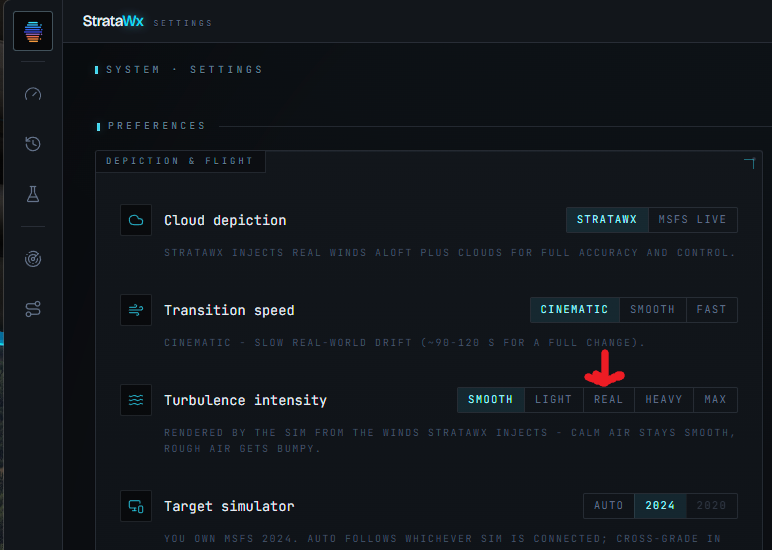Viewport: 772px width, 550px height.
Task: Click the Turbulence intensity label
Action: pyautogui.click(x=246, y=400)
